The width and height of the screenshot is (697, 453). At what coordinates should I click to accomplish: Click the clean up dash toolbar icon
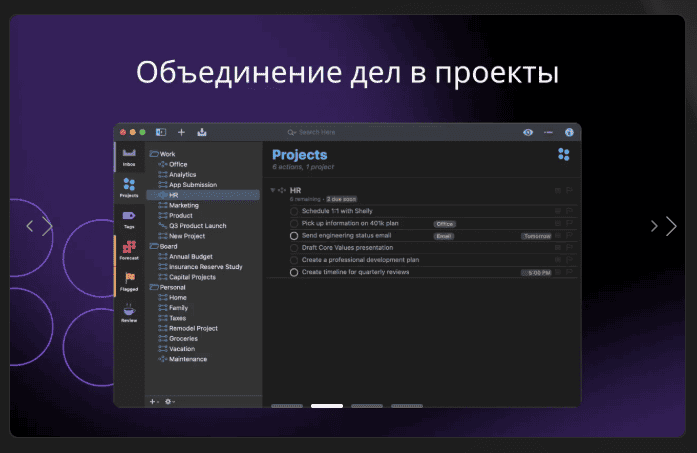548,132
